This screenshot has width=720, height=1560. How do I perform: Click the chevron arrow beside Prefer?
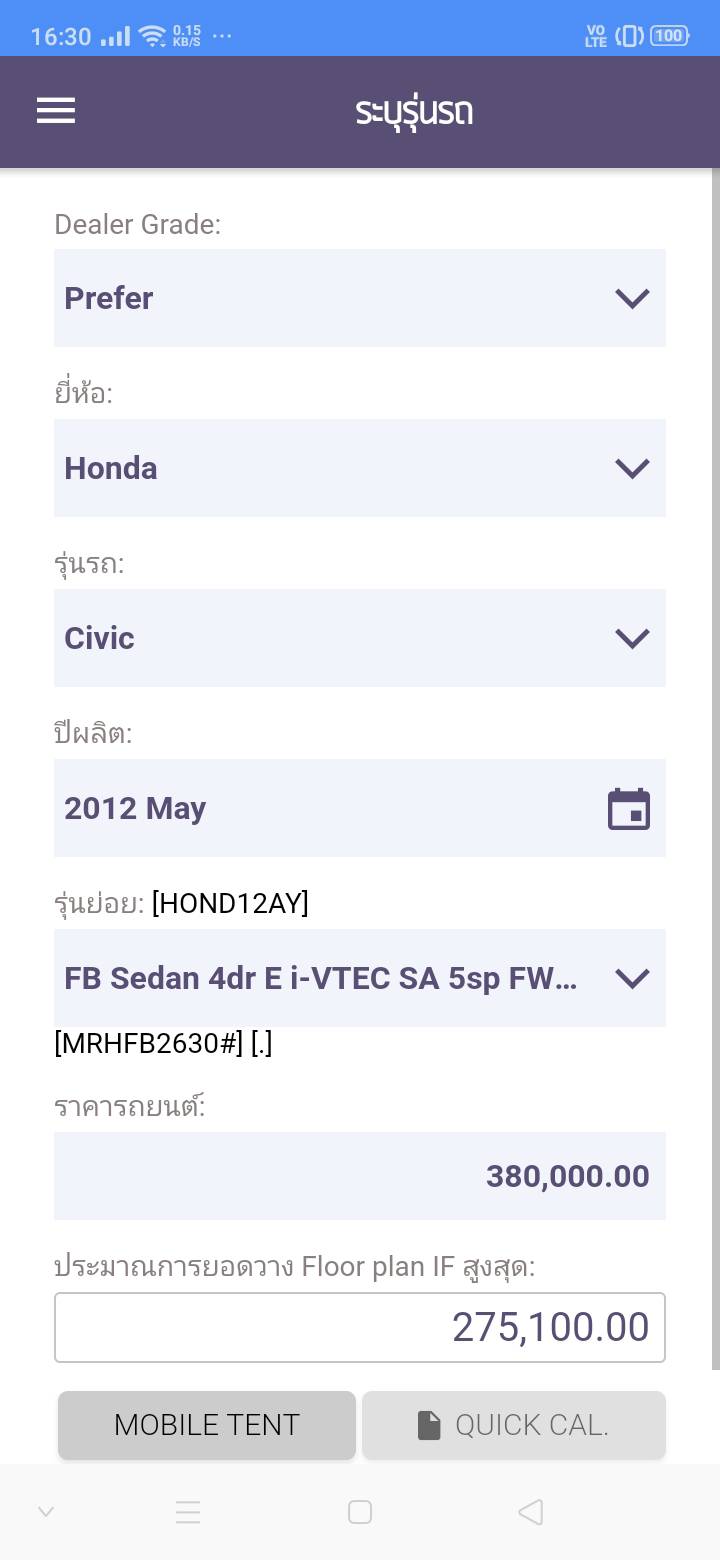coord(632,298)
